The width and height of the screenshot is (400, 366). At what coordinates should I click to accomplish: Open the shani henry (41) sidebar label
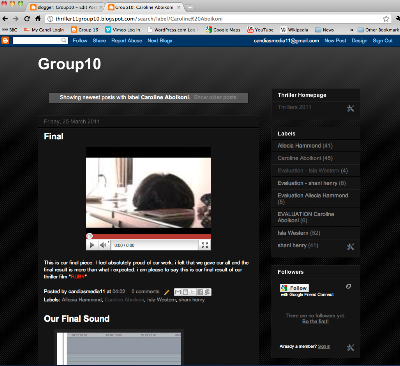(298, 245)
